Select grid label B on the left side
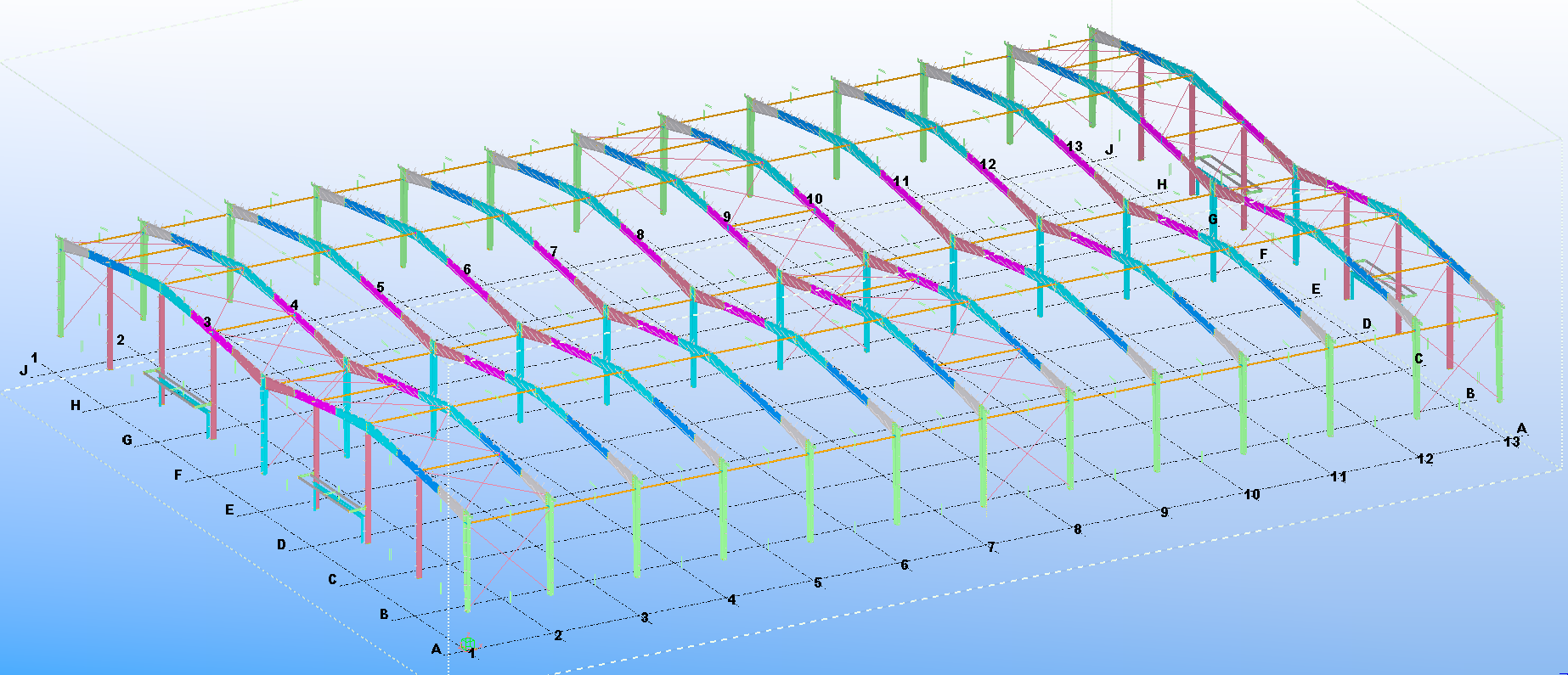The width and height of the screenshot is (1568, 675). (x=384, y=614)
